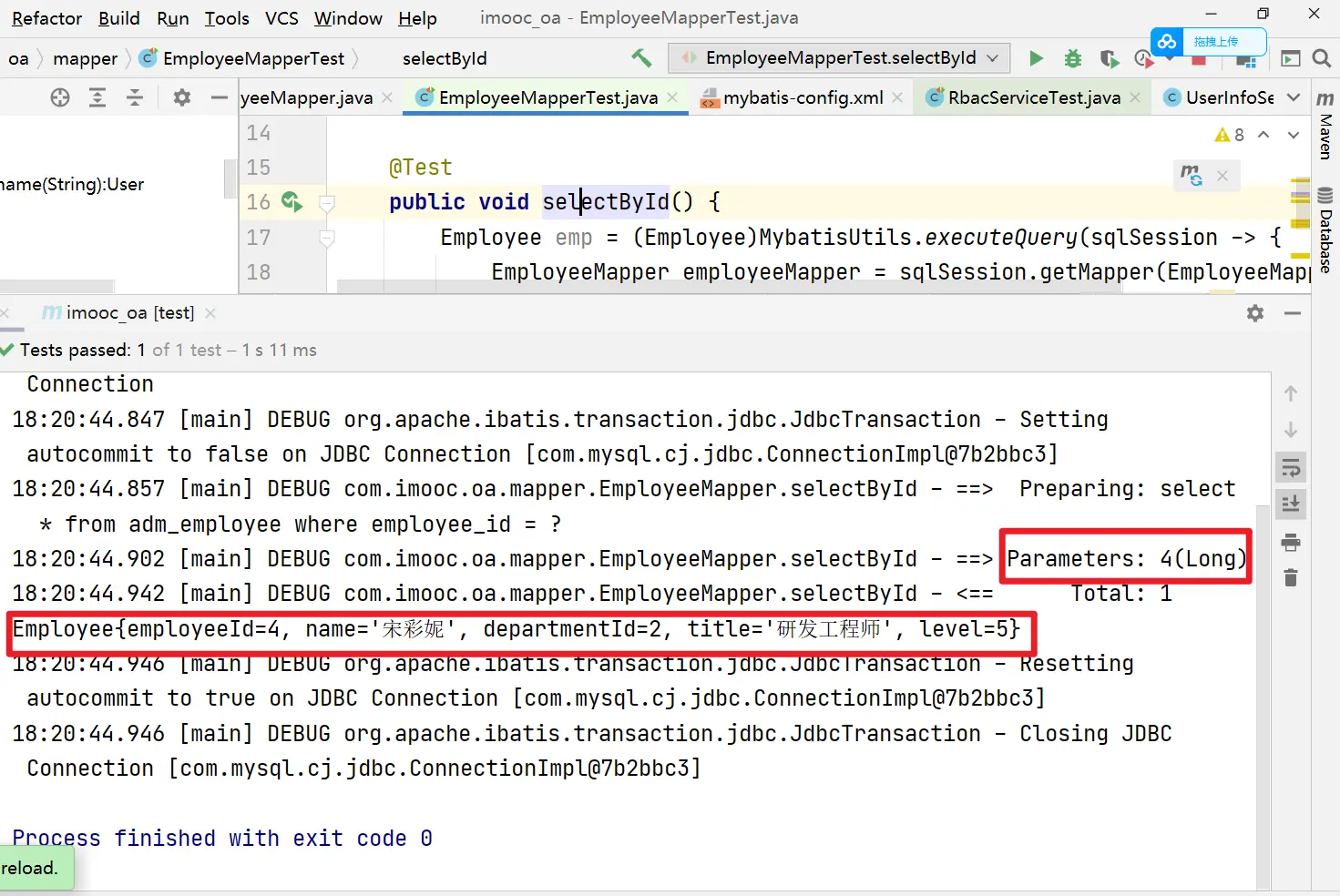Click the mapper breadcrumb
Image resolution: width=1340 pixels, height=896 pixels.
[85, 59]
